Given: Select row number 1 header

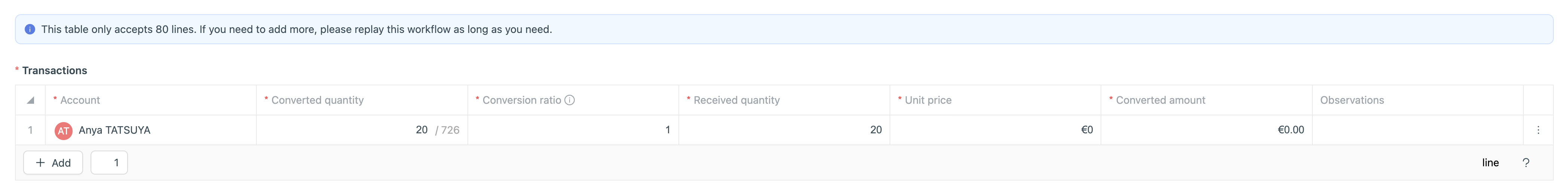Looking at the screenshot, I should [30, 130].
